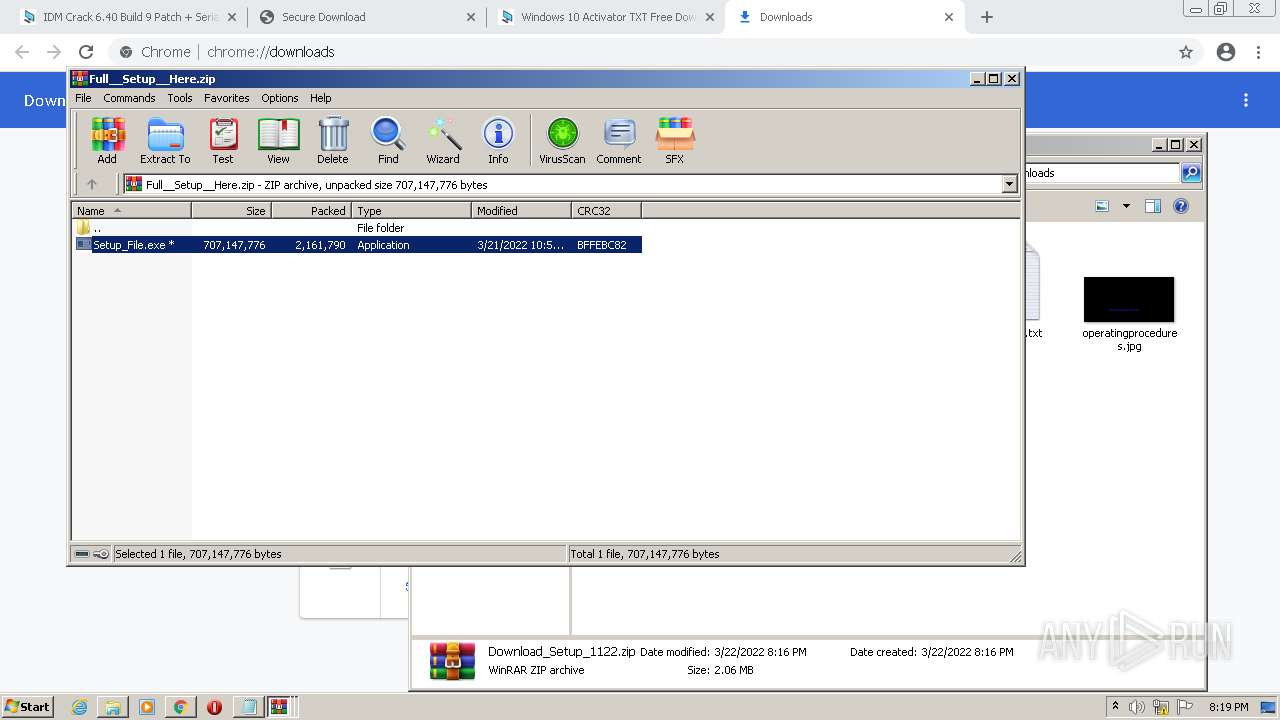Show hidden tray icons arrow
Image resolution: width=1280 pixels, height=720 pixels.
coord(1115,706)
